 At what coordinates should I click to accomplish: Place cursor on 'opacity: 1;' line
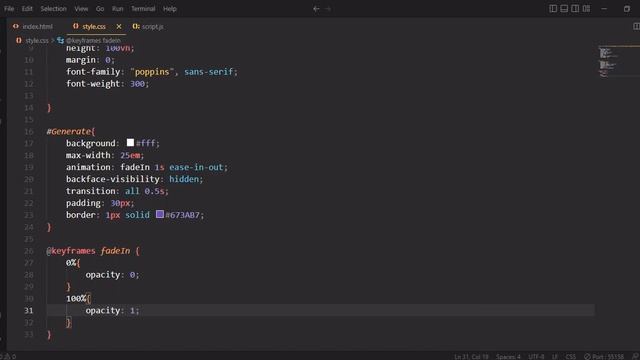(112, 311)
